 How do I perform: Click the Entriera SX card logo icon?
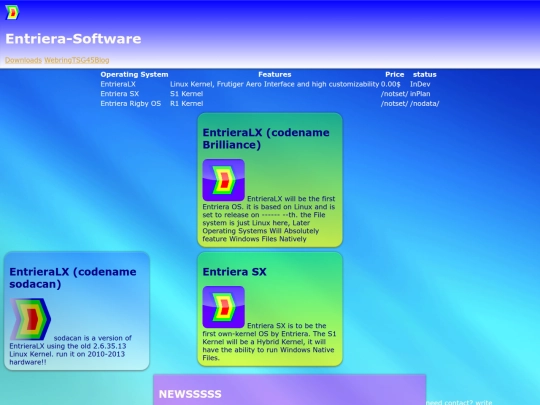tap(224, 307)
